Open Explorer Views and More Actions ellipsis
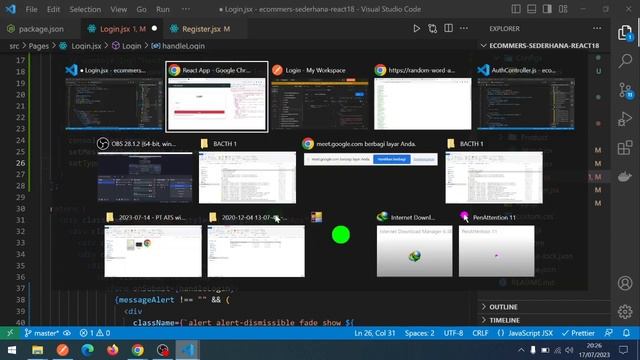Screen dimensions: 640x360 [x=597, y=28]
